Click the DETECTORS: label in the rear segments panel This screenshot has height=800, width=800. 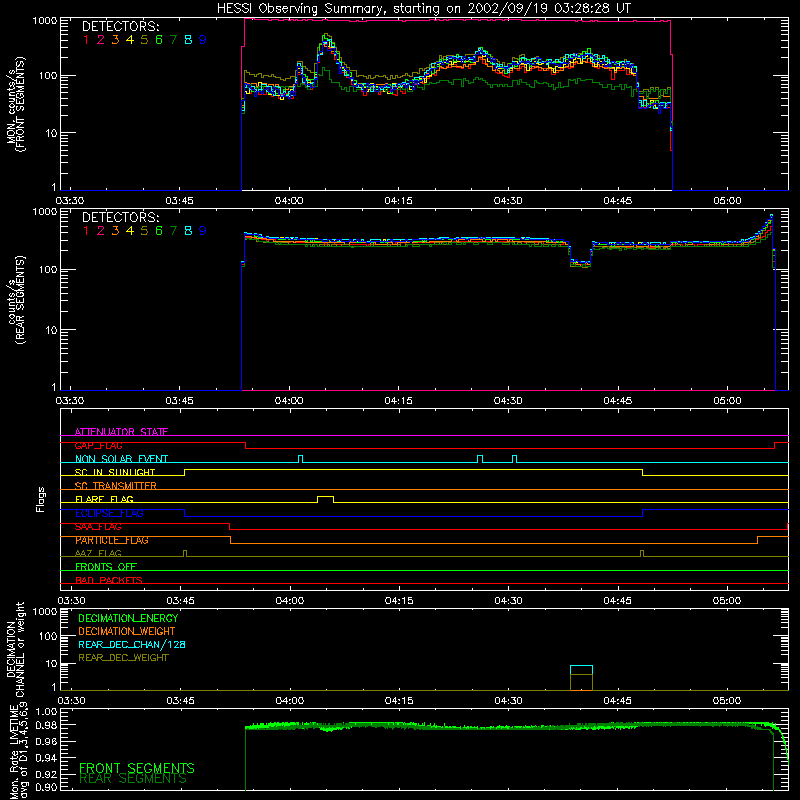pyautogui.click(x=120, y=218)
